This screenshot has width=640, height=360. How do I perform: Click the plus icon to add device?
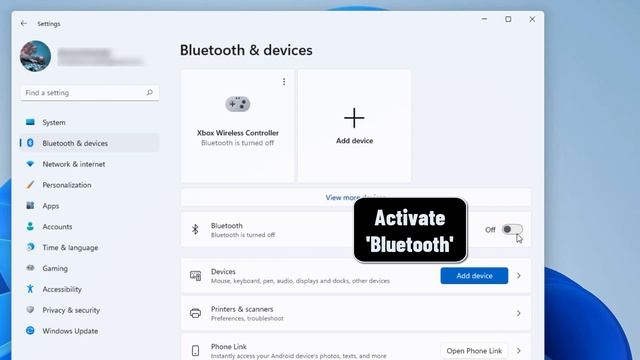tap(354, 118)
